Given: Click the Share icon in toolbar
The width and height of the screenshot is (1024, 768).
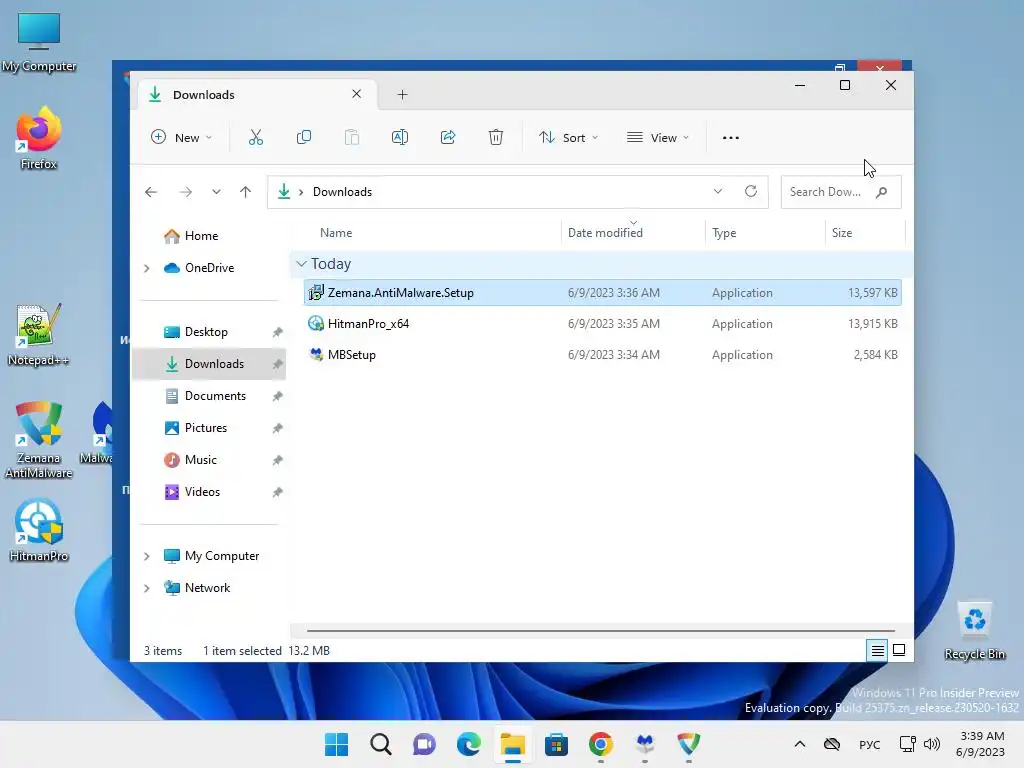Looking at the screenshot, I should pyautogui.click(x=448, y=137).
